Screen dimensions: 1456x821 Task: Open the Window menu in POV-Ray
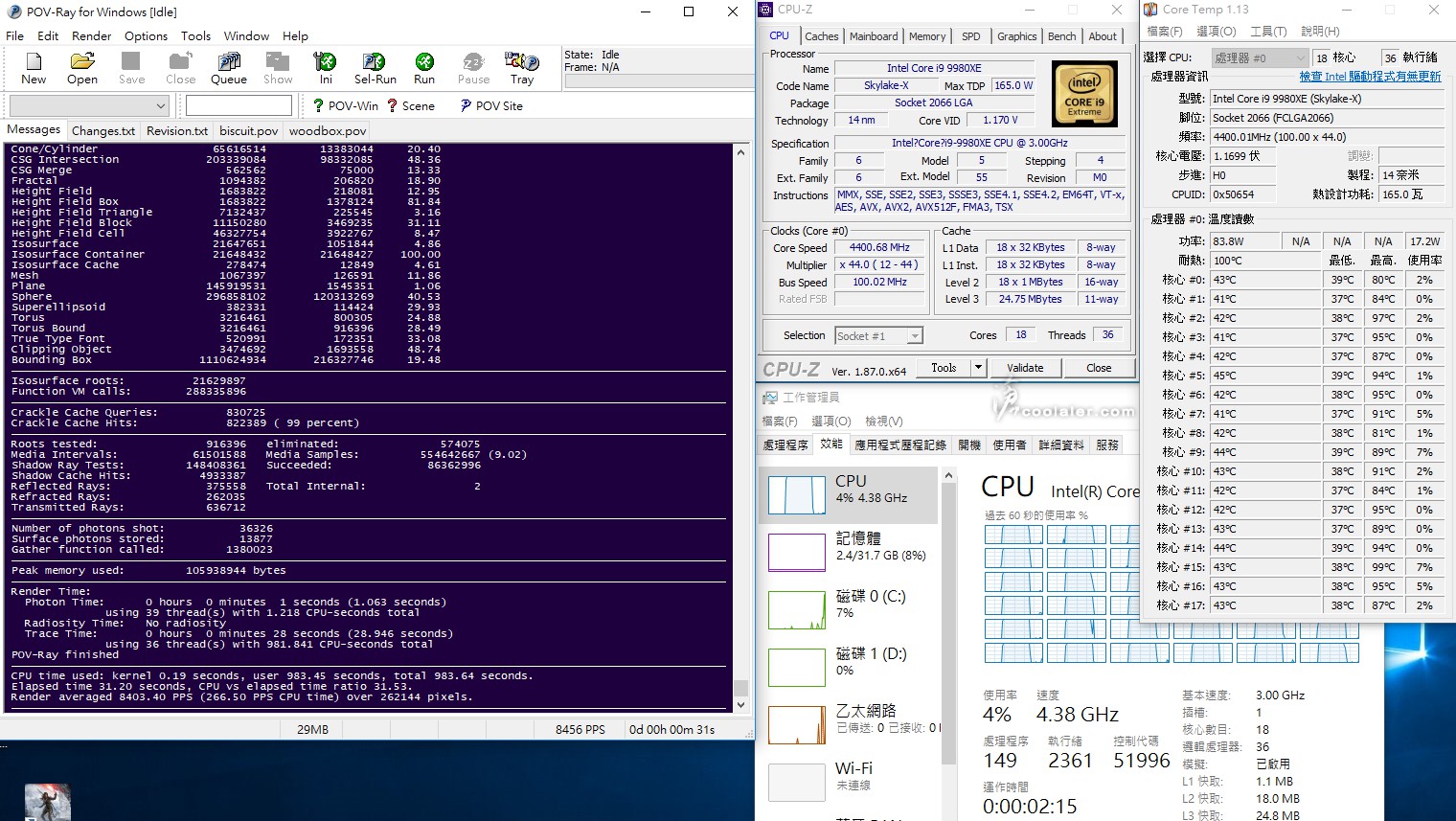(246, 35)
